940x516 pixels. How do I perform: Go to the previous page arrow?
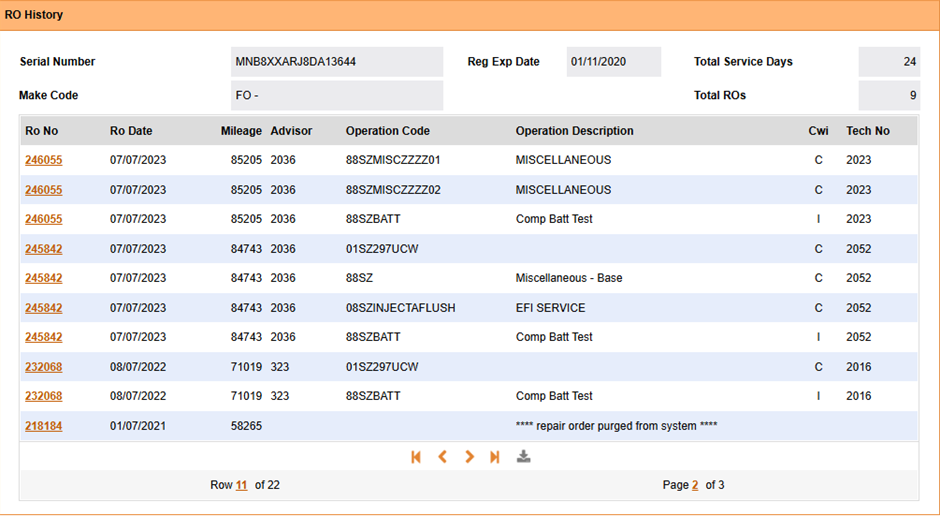click(x=442, y=457)
